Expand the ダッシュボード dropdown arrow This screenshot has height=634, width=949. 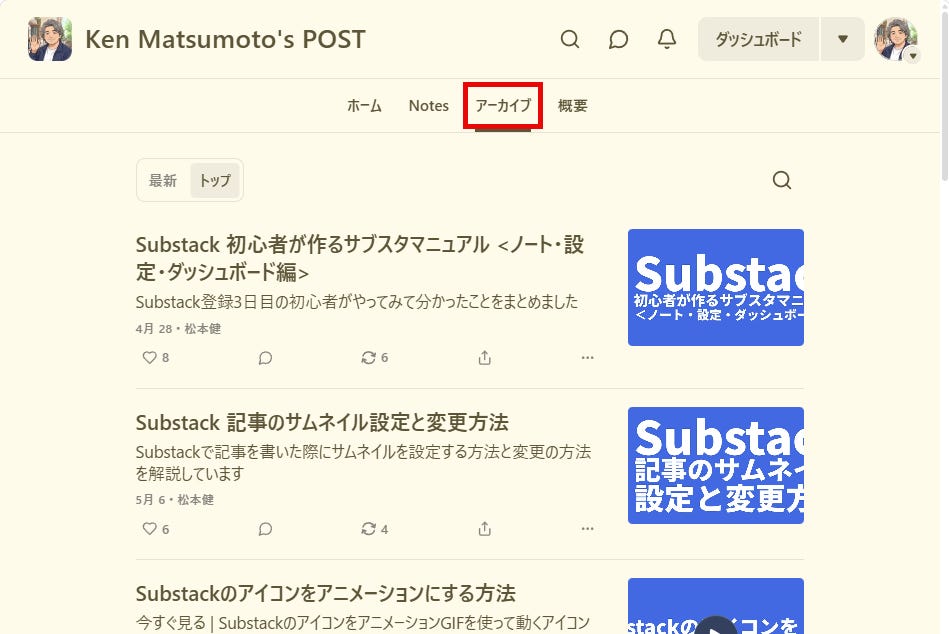click(x=842, y=39)
